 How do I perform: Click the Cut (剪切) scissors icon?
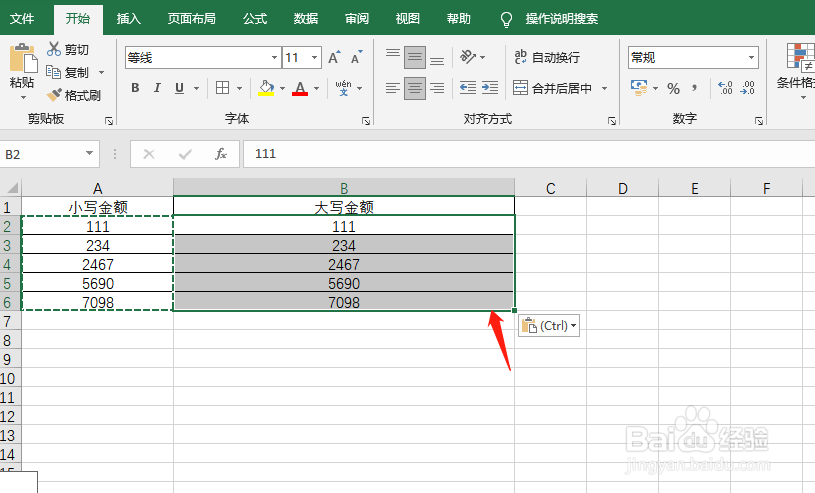click(x=54, y=49)
